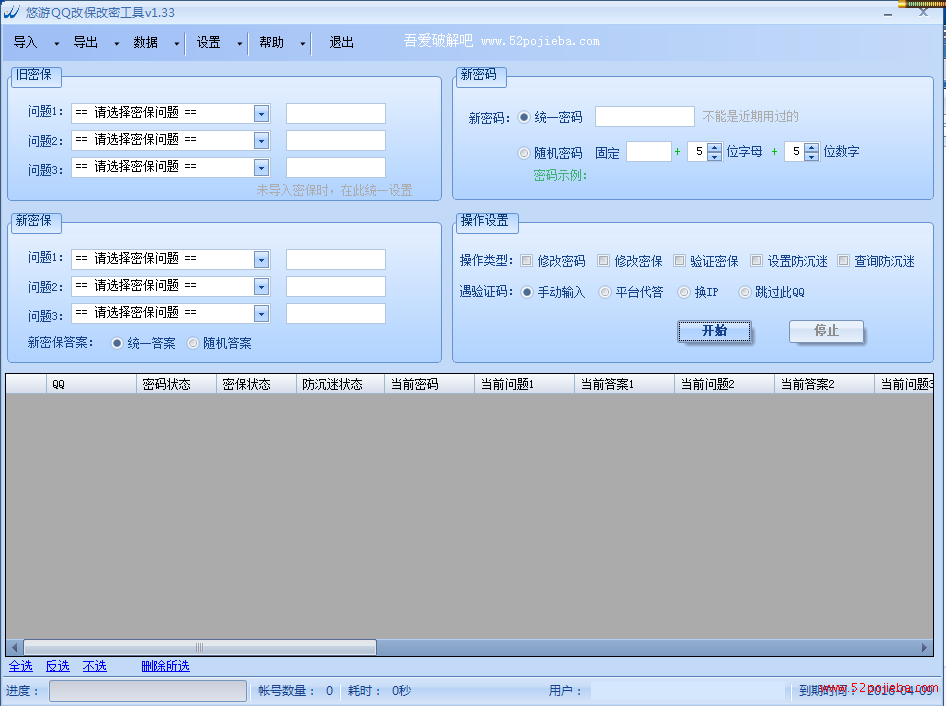Click the 不选 link
The width and height of the screenshot is (946, 706).
pyautogui.click(x=95, y=666)
